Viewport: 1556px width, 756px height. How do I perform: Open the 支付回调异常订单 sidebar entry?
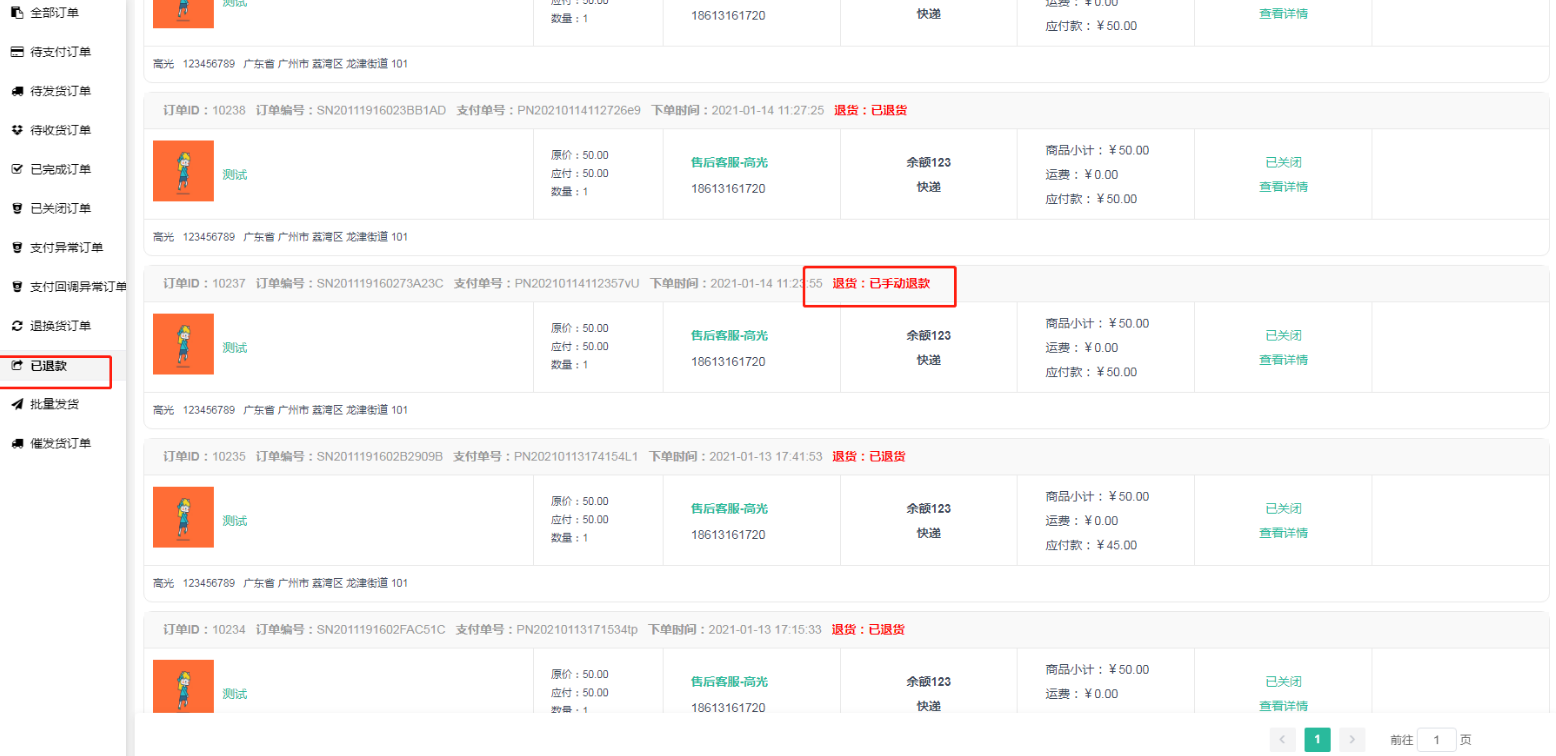pyautogui.click(x=78, y=287)
